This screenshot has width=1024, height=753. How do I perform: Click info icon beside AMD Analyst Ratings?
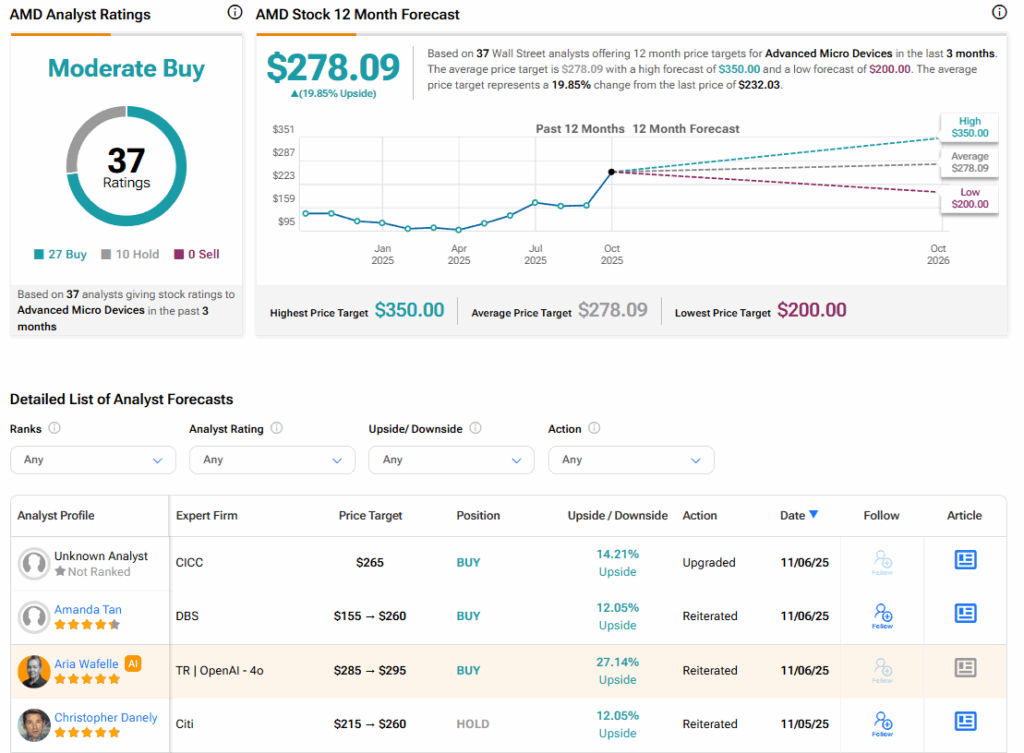(234, 13)
